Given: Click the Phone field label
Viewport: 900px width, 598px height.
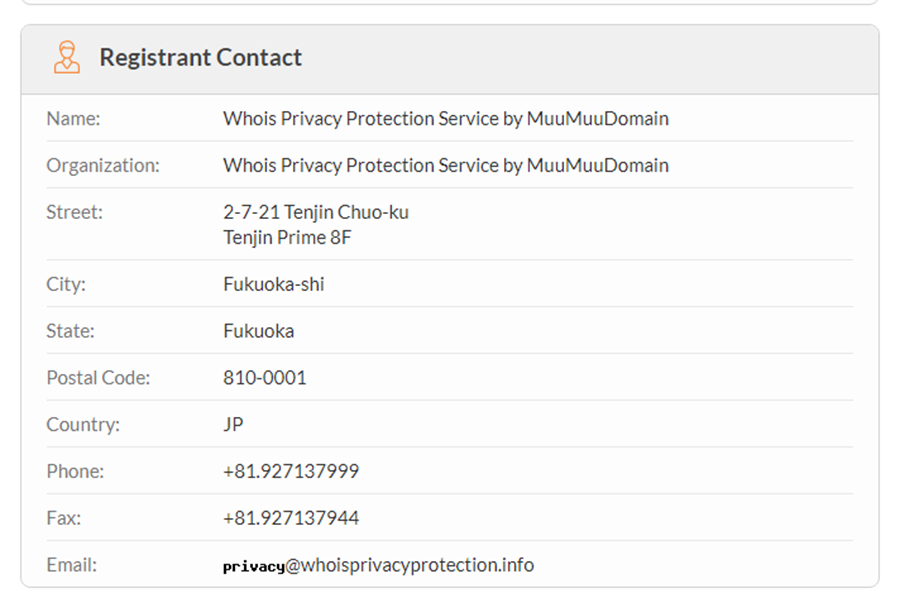Looking at the screenshot, I should (75, 471).
